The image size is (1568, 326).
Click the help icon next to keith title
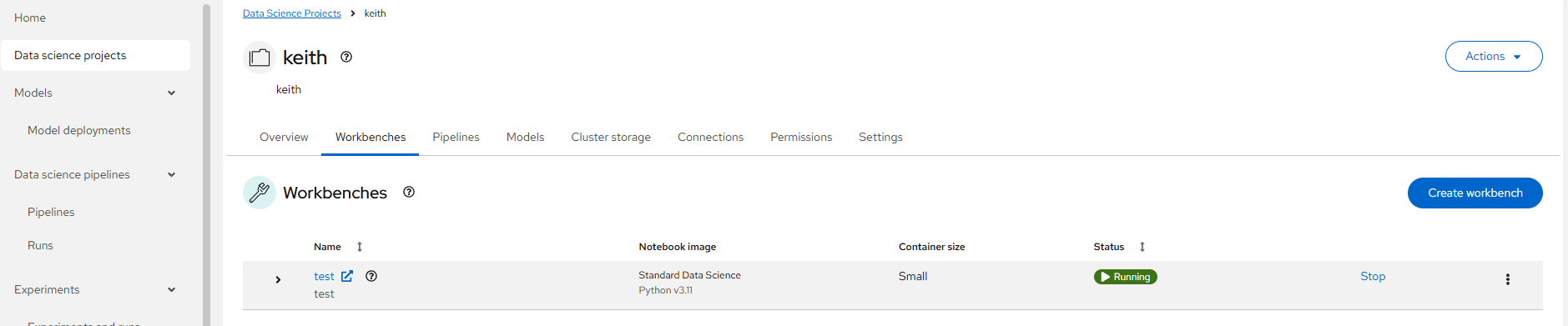[346, 58]
